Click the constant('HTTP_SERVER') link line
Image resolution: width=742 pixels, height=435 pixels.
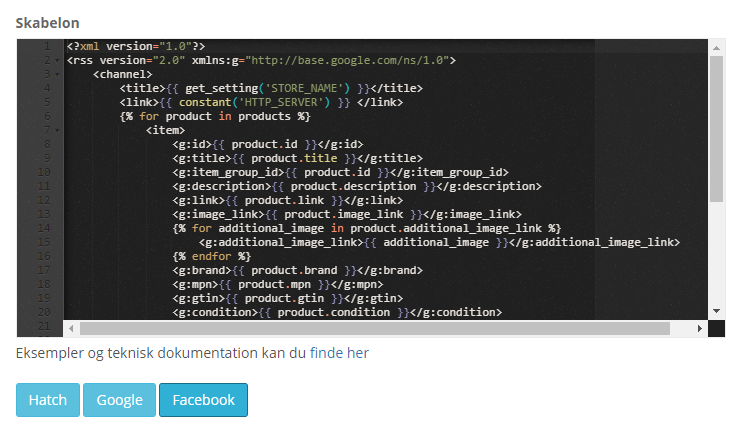pos(261,102)
